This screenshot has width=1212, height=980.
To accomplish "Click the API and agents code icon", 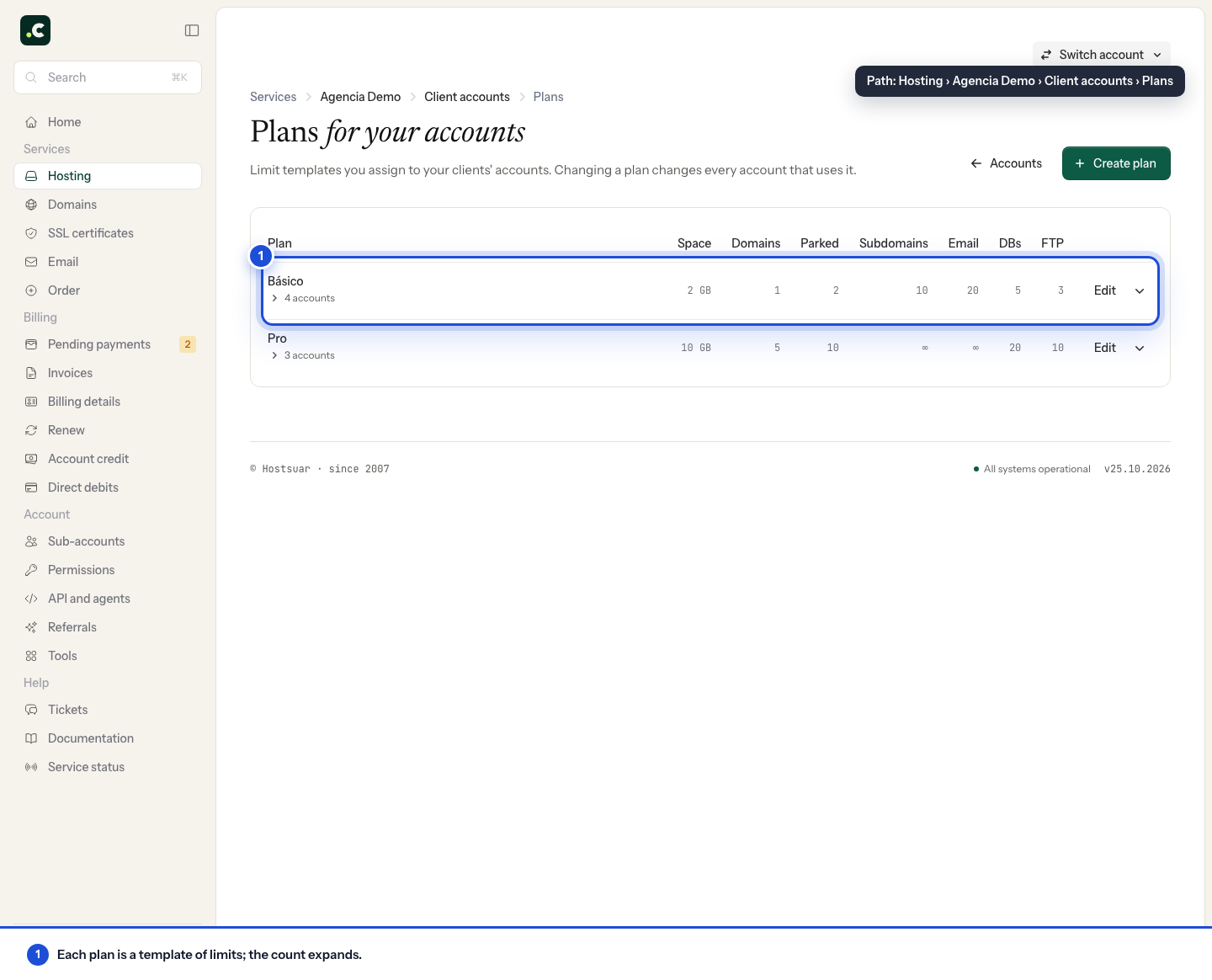I will pyautogui.click(x=31, y=599).
